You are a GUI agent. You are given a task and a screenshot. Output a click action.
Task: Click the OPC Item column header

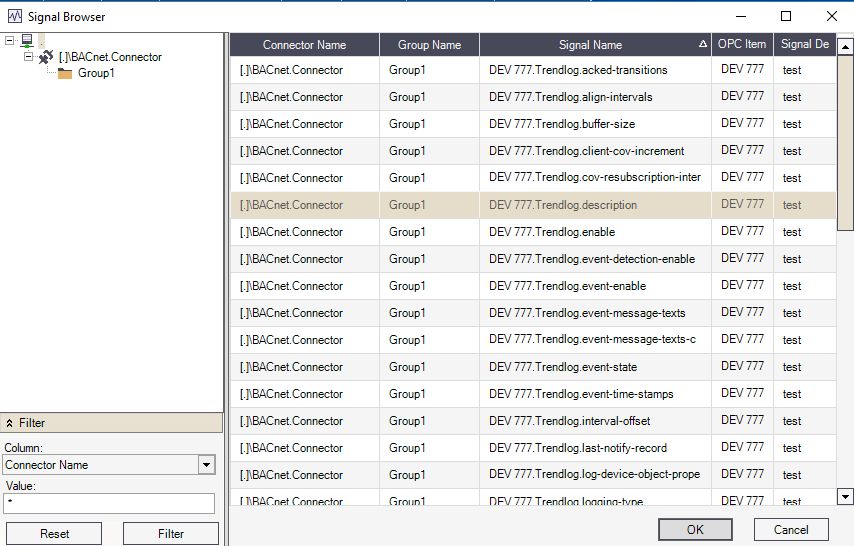pyautogui.click(x=742, y=45)
